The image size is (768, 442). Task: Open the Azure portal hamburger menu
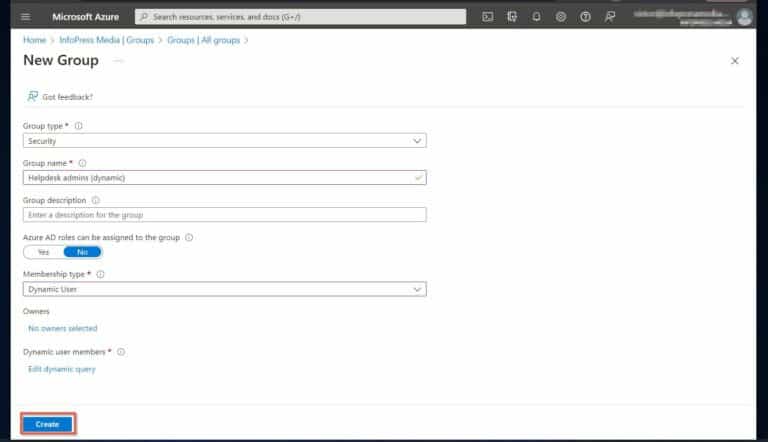click(x=25, y=17)
